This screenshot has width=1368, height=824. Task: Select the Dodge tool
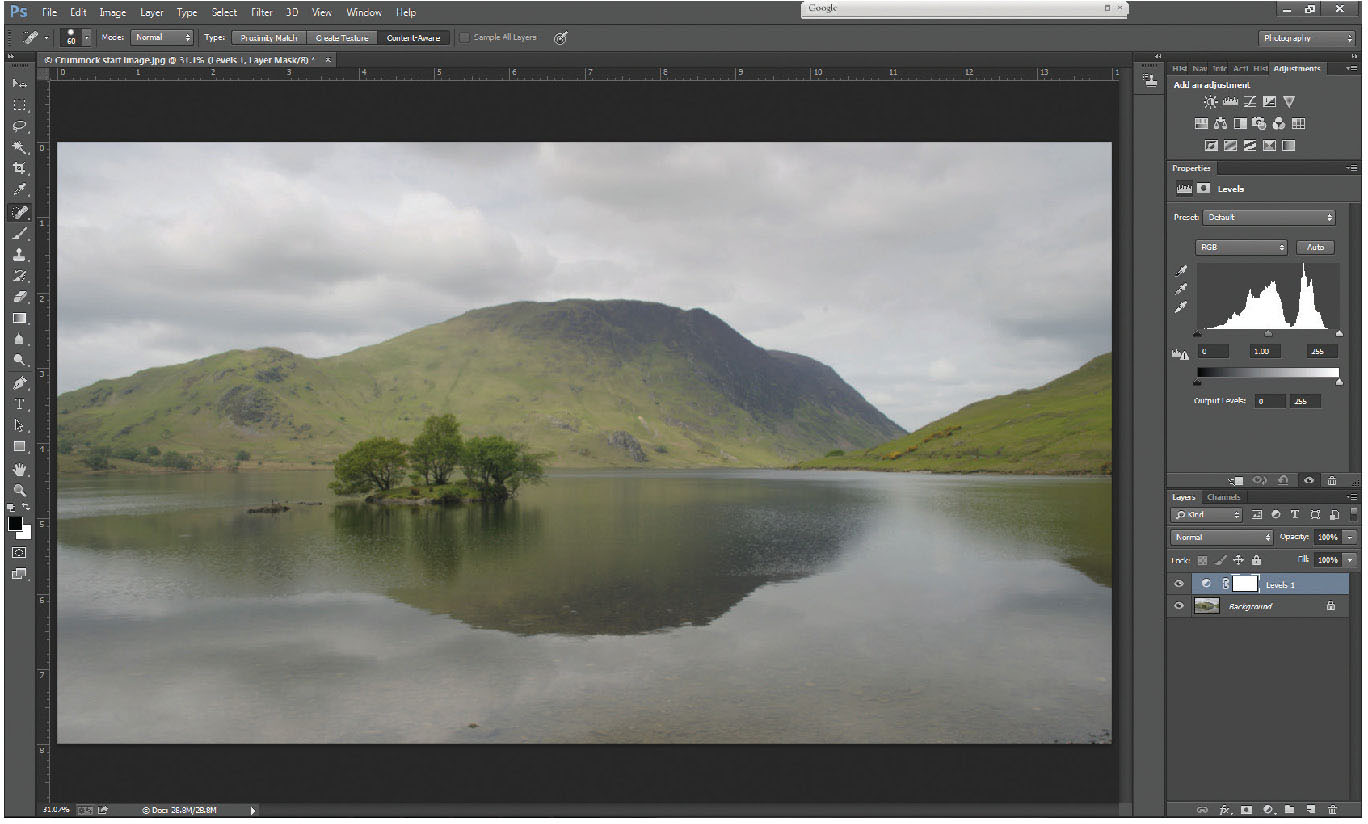(19, 360)
